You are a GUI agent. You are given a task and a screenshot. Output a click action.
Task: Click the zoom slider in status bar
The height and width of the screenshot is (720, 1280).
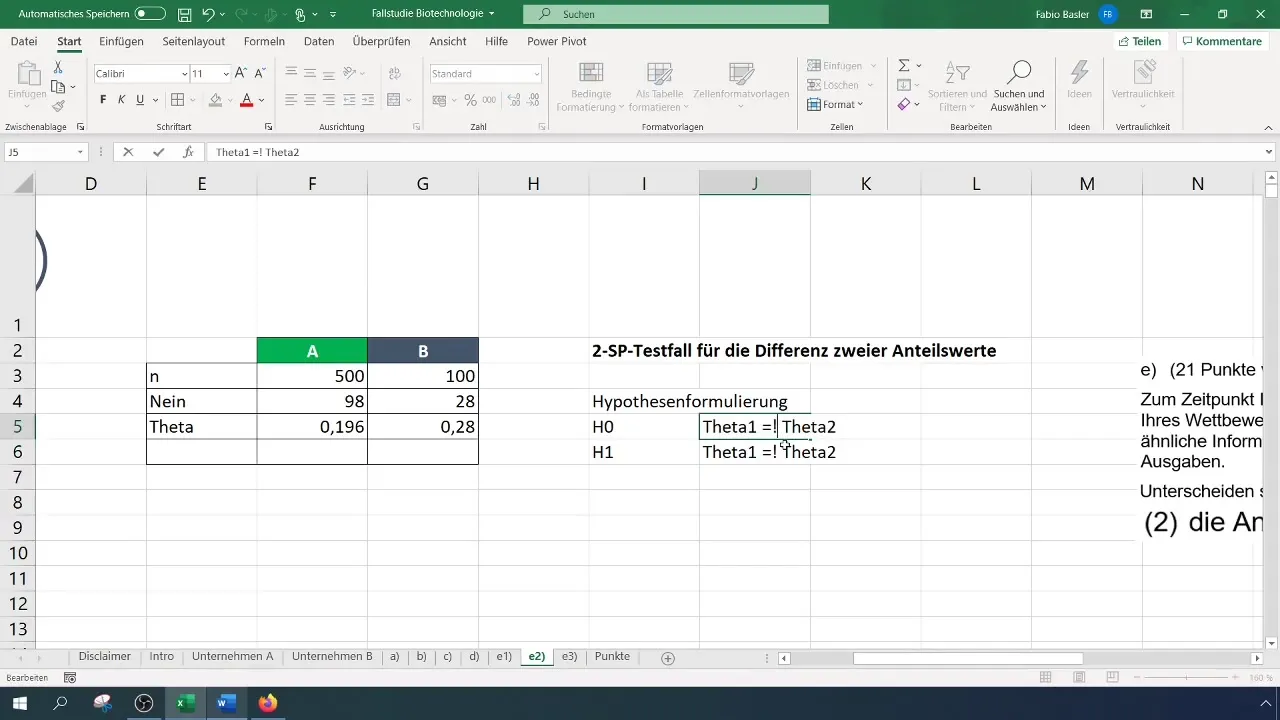point(1187,678)
